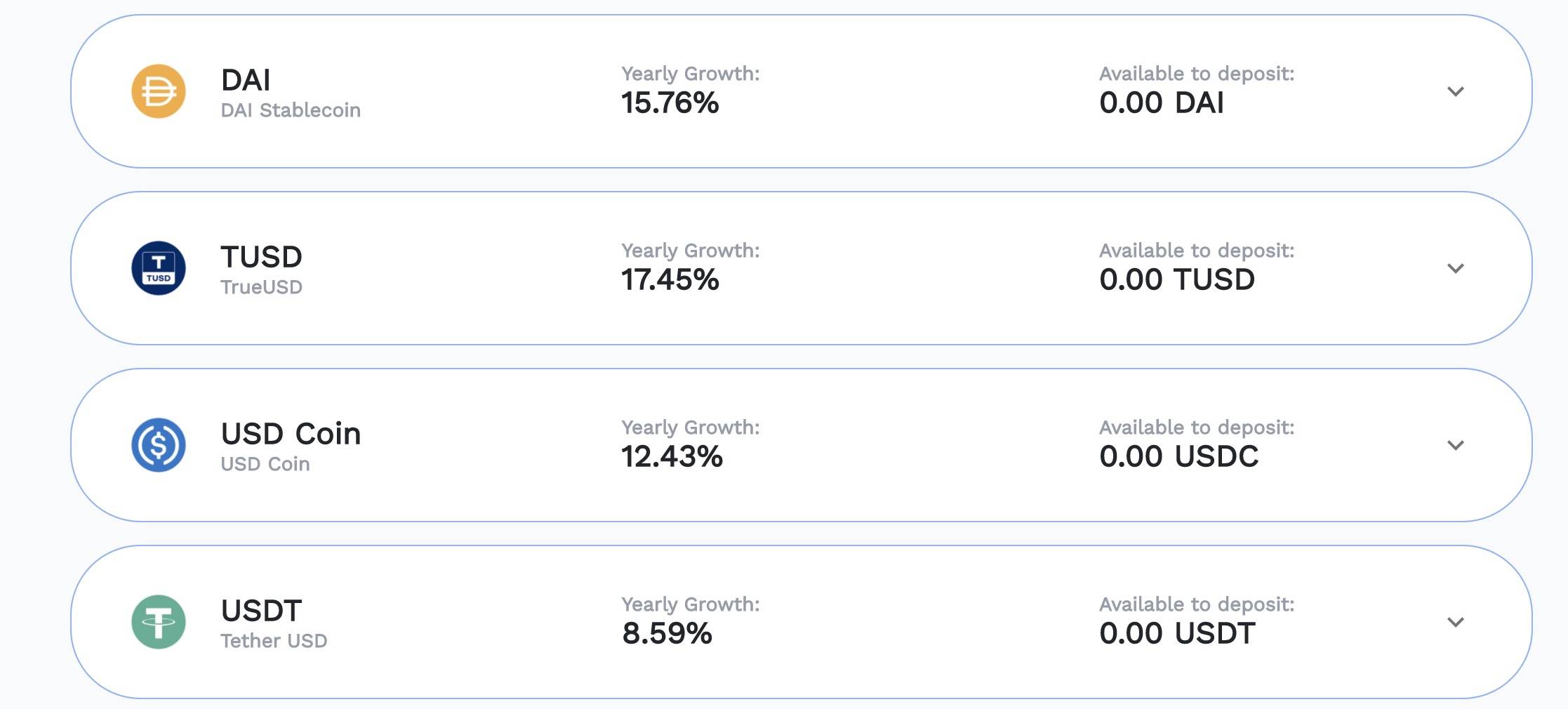Click the green Tether USDT icon
The image size is (1568, 709).
coord(159,622)
